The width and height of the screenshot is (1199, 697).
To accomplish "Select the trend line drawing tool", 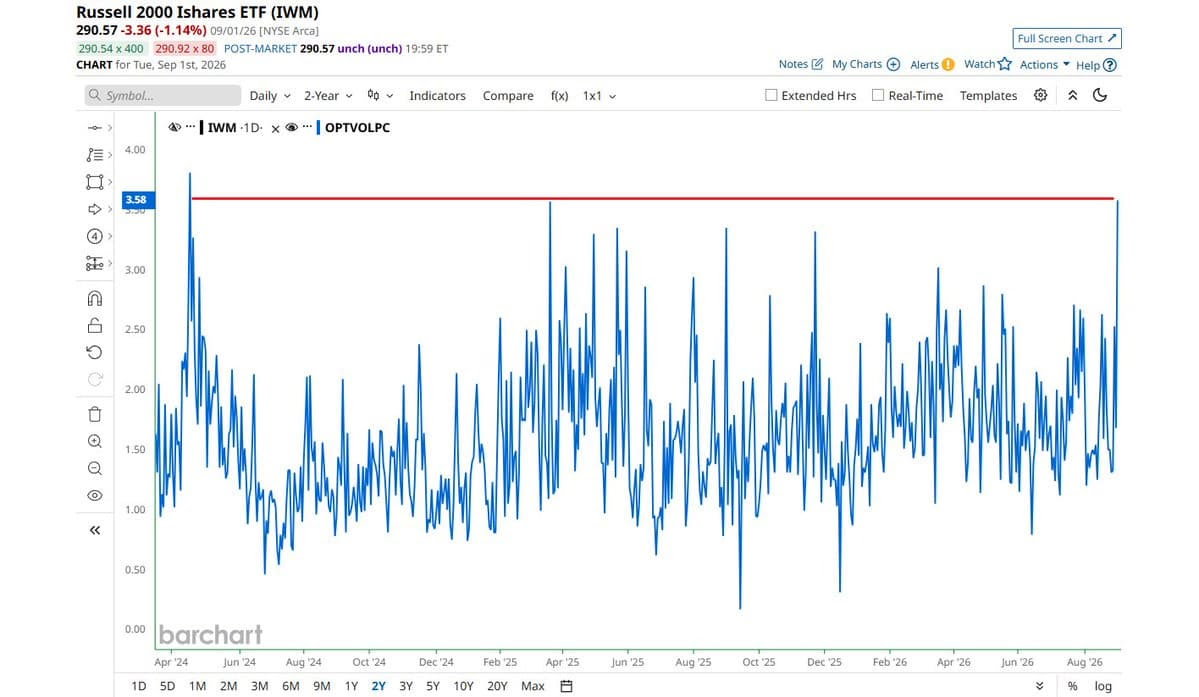I will click(x=95, y=128).
